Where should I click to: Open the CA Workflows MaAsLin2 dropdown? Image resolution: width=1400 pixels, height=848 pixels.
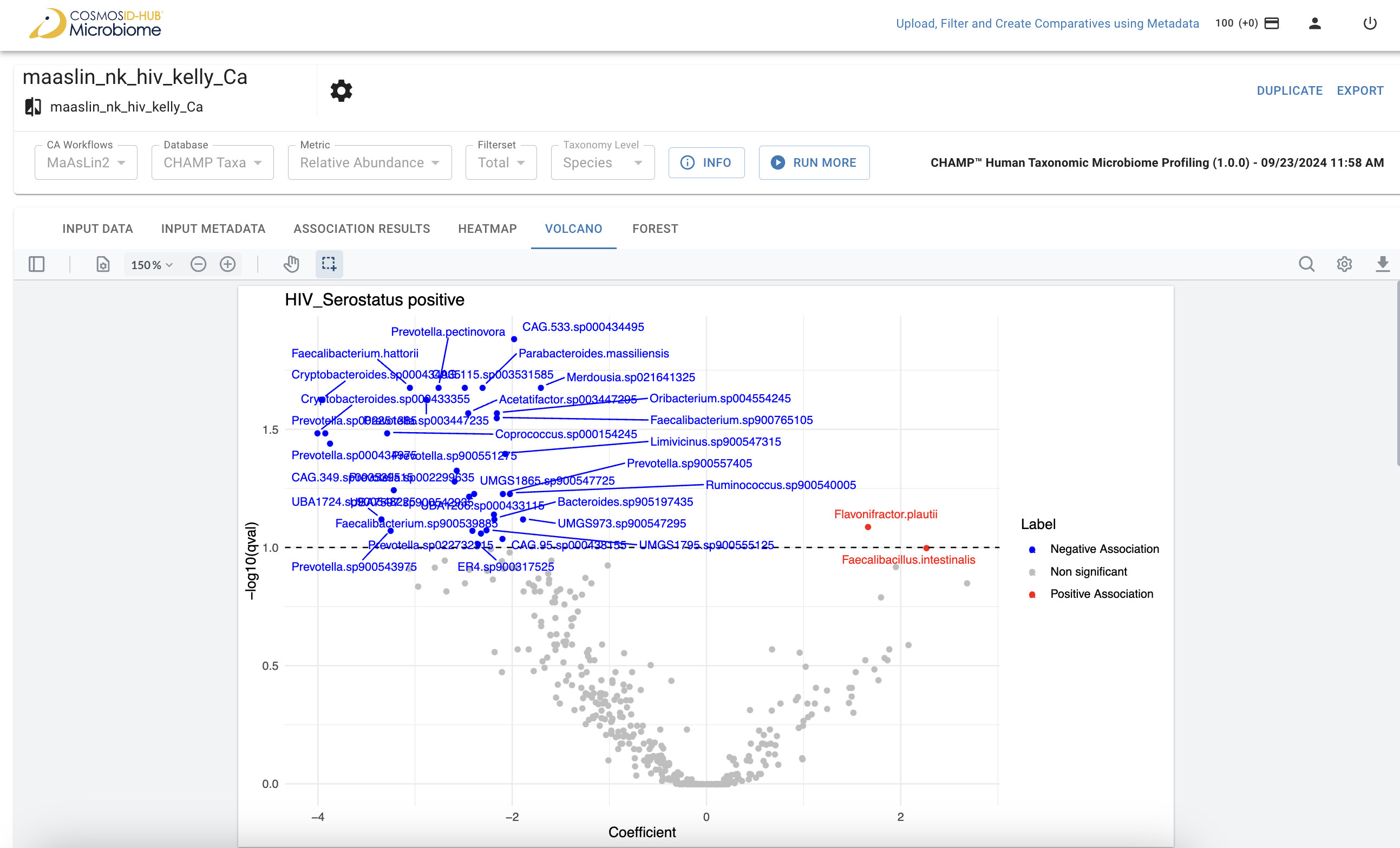pos(86,162)
